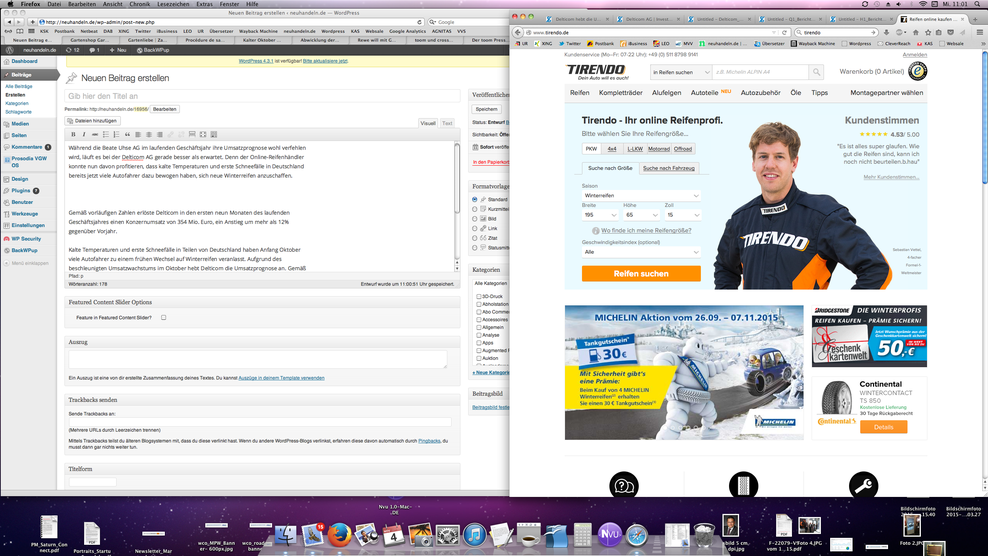988x556 pixels.
Task: Open iTunes from the Dock
Action: tap(474, 535)
